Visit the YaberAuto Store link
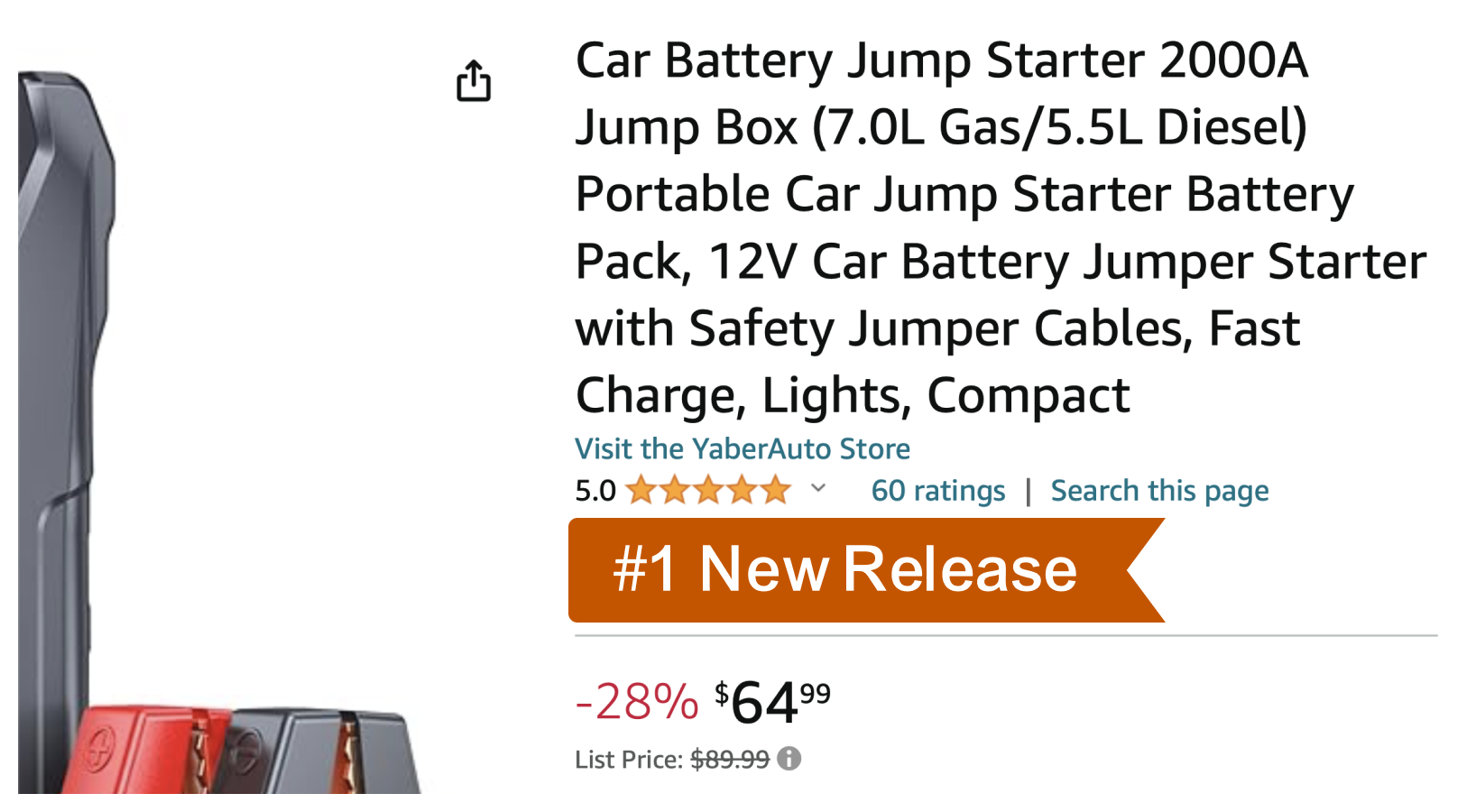 (743, 448)
